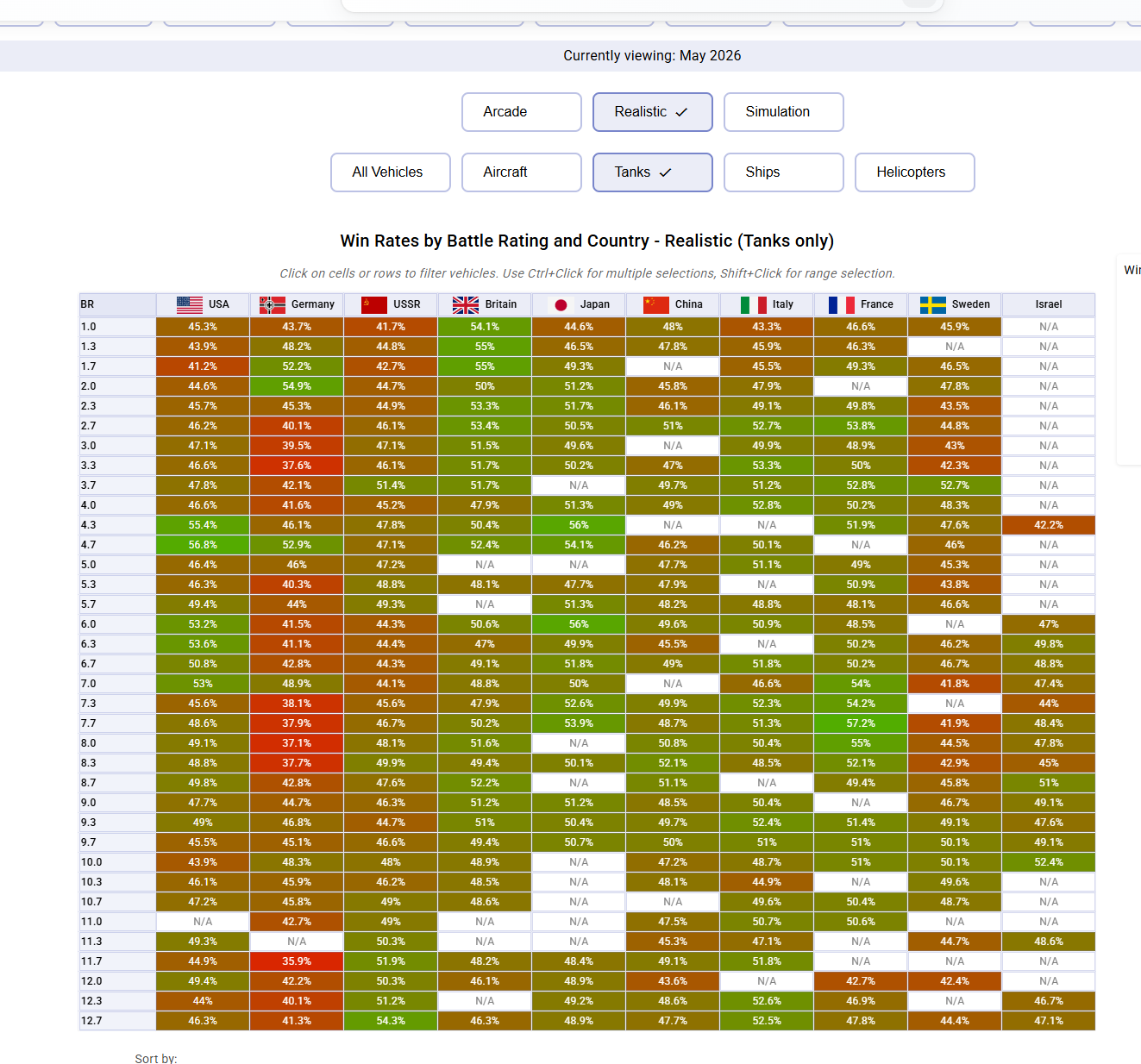Click the Israel column header
The width and height of the screenshot is (1141, 1064).
pyautogui.click(x=1049, y=304)
